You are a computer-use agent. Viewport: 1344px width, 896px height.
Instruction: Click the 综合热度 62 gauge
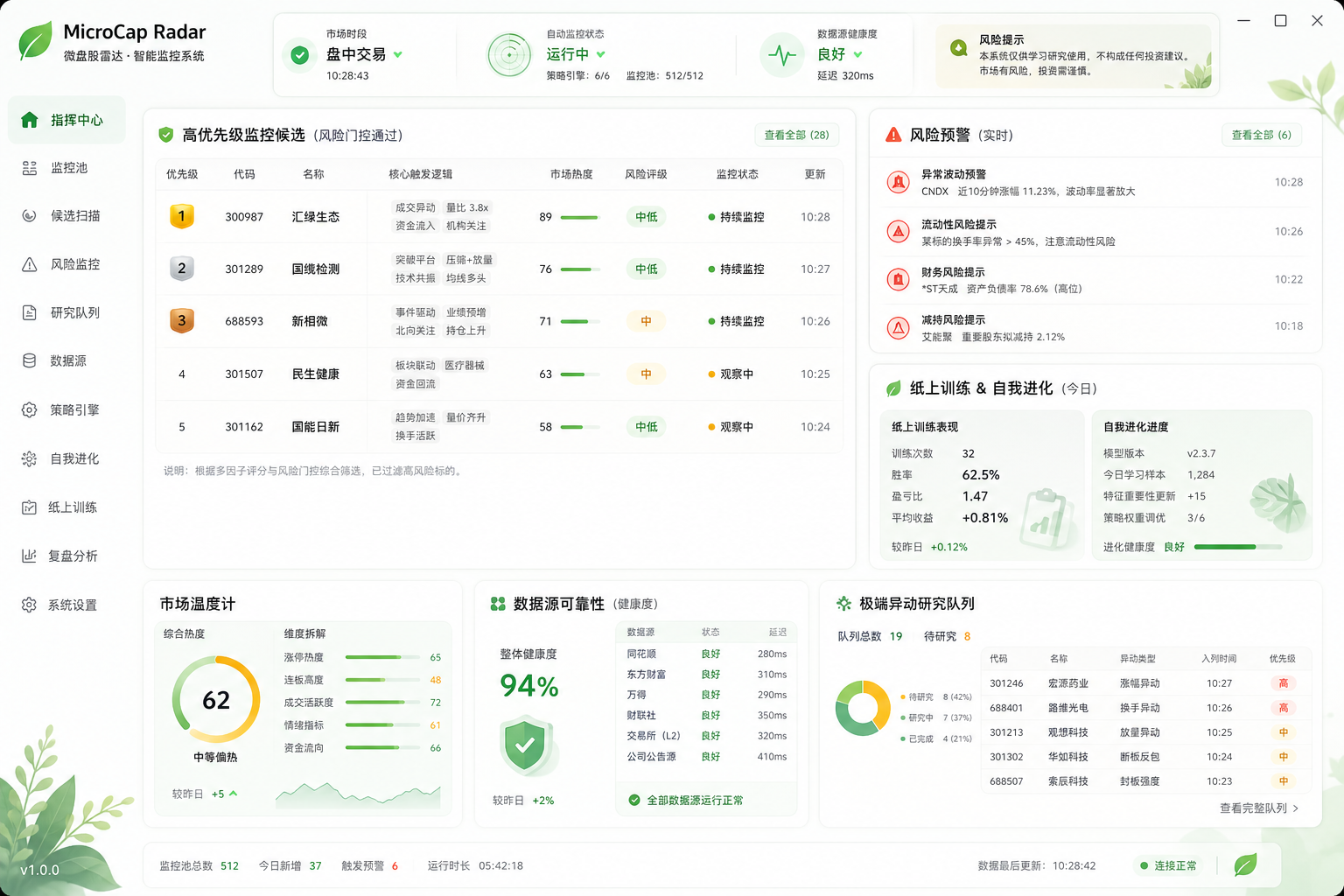pos(216,700)
